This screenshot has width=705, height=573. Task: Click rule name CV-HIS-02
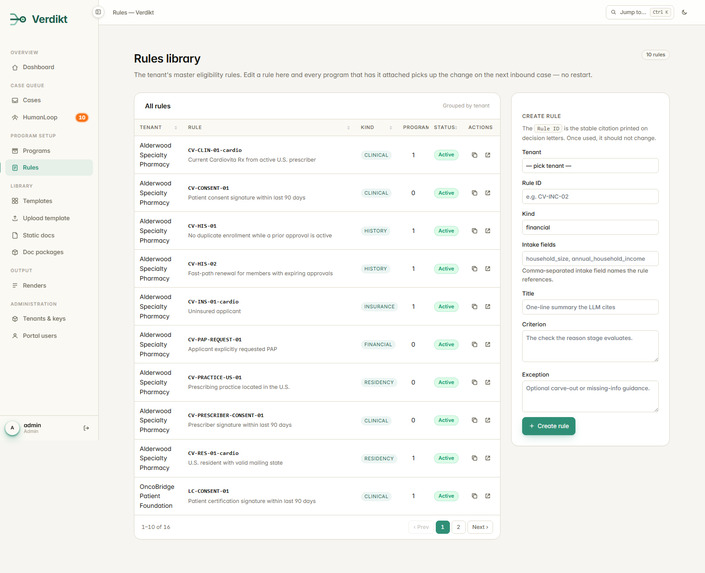pyautogui.click(x=202, y=264)
